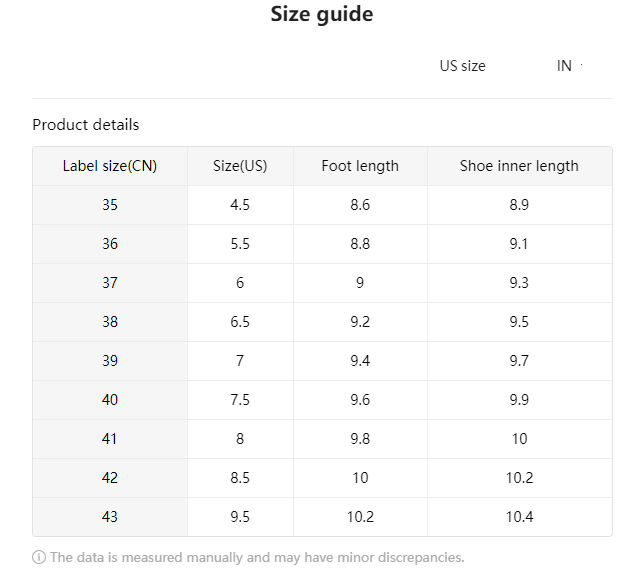Click US size 7 cell
The image size is (644, 579).
[x=240, y=361]
